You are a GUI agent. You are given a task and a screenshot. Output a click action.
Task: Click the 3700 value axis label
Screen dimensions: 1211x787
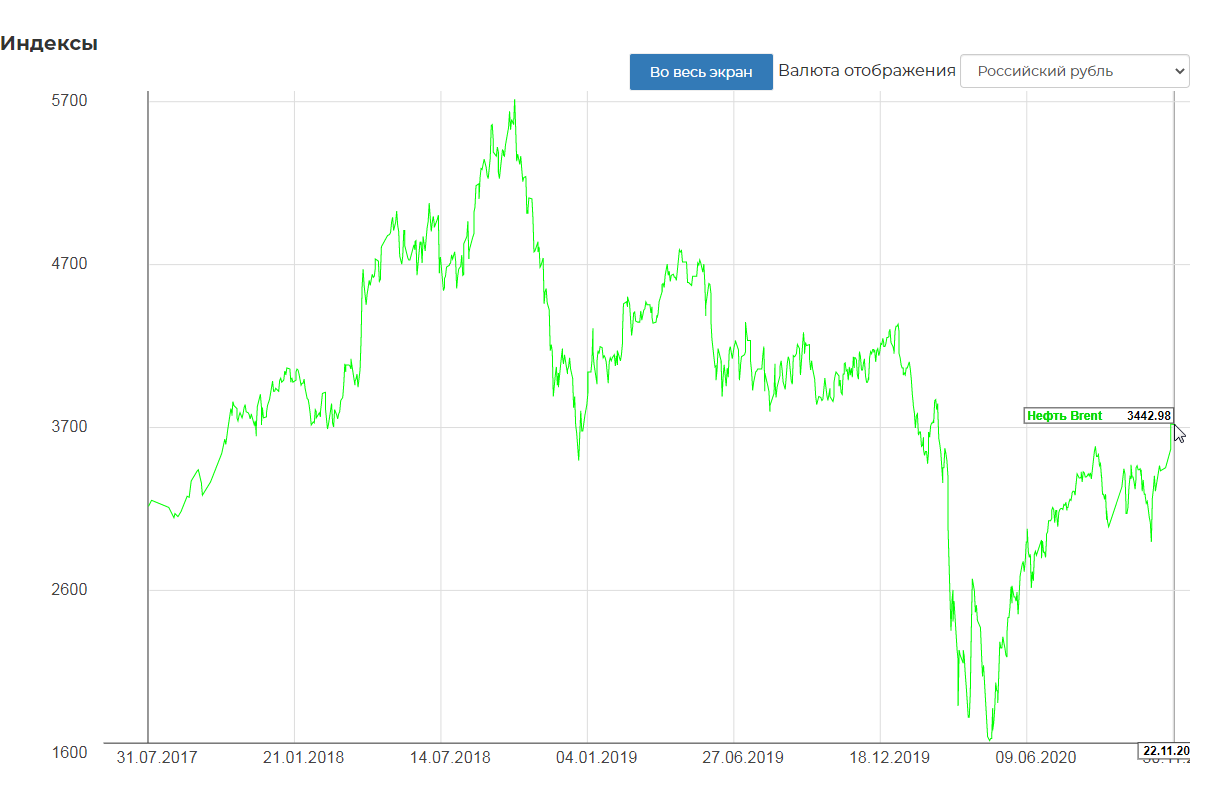point(70,427)
